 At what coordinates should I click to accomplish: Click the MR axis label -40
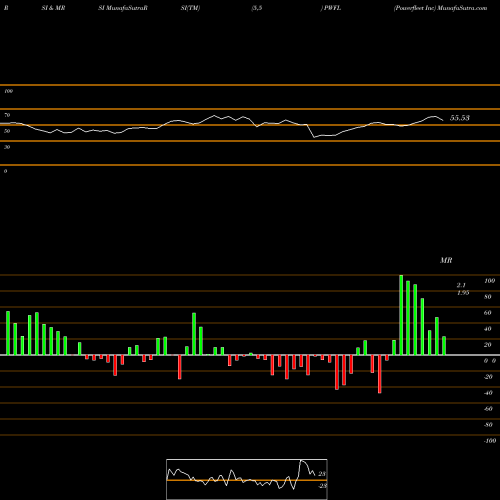point(488,393)
